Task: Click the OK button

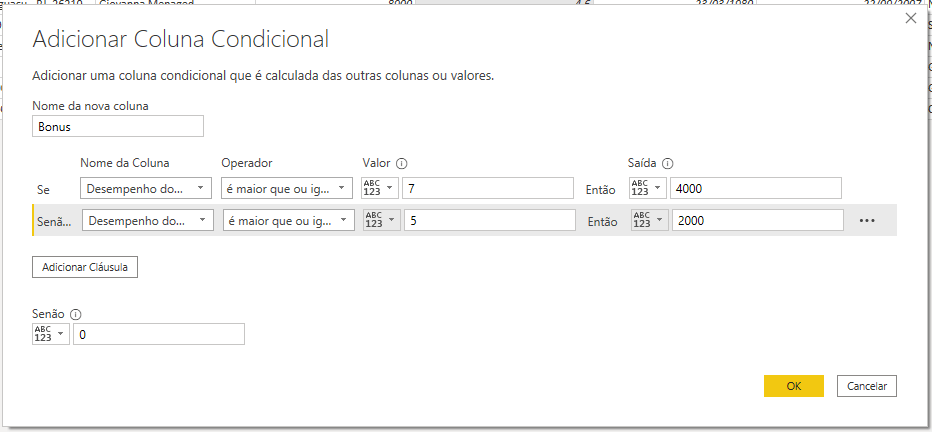Action: coord(794,386)
